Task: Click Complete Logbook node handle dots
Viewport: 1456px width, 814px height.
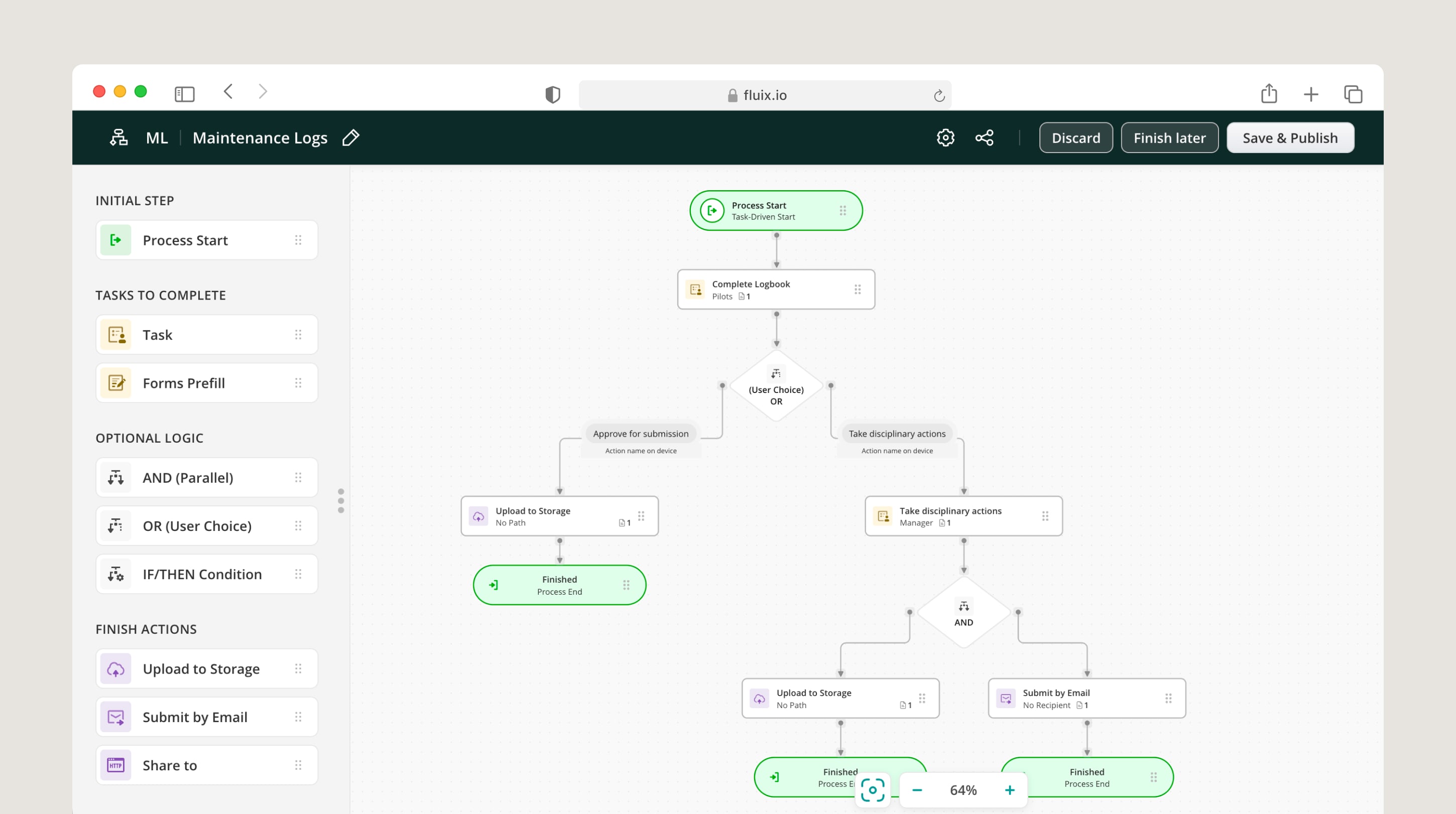Action: [x=858, y=289]
